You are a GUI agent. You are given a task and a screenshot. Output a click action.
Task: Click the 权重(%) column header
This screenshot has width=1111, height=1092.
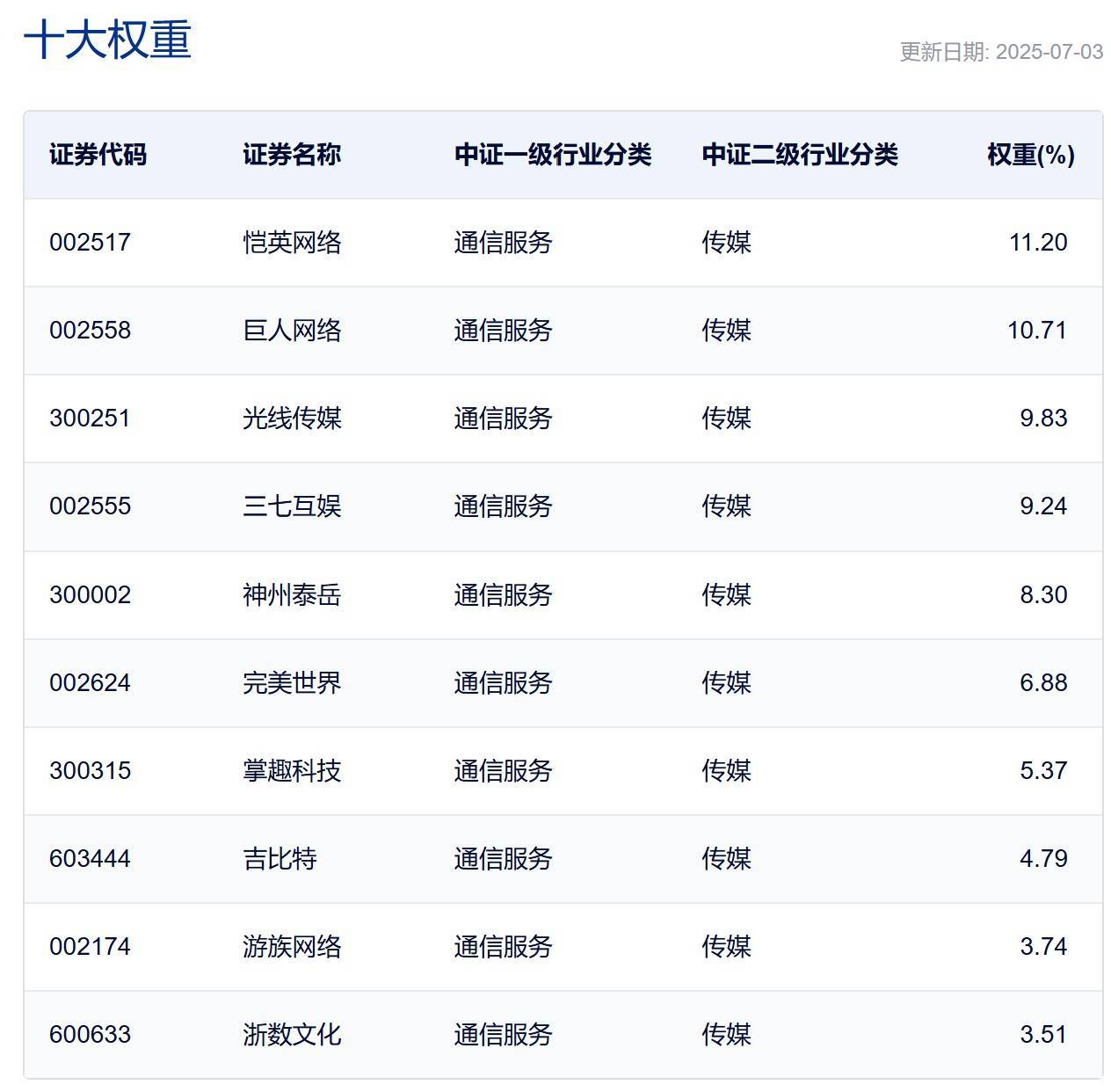click(x=1031, y=155)
